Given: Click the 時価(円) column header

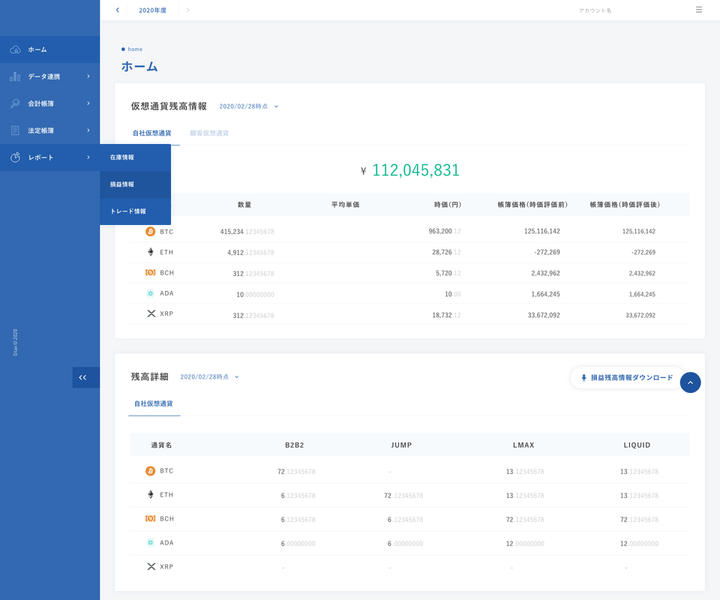Looking at the screenshot, I should tap(448, 205).
